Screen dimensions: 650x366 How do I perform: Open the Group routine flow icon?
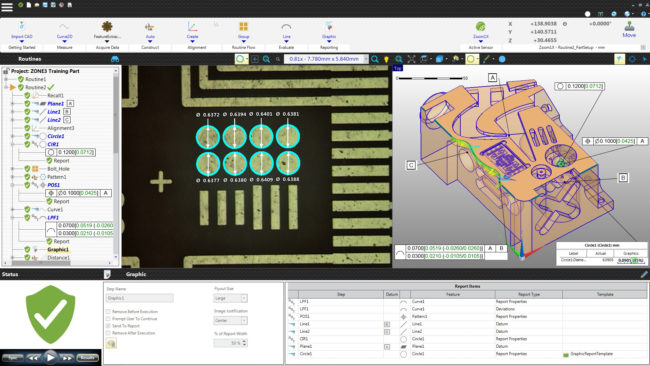[x=243, y=27]
